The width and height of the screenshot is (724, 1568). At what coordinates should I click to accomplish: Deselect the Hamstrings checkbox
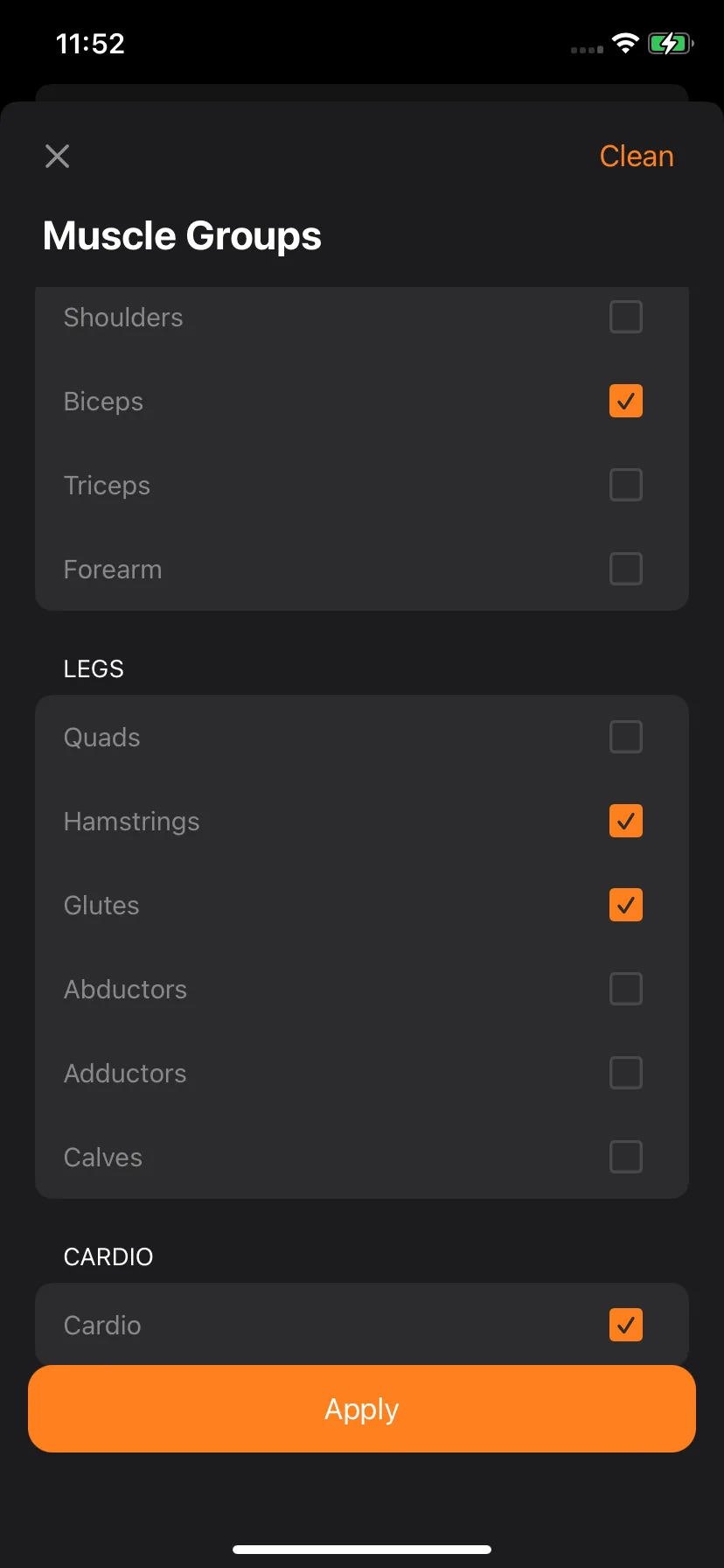coord(626,821)
